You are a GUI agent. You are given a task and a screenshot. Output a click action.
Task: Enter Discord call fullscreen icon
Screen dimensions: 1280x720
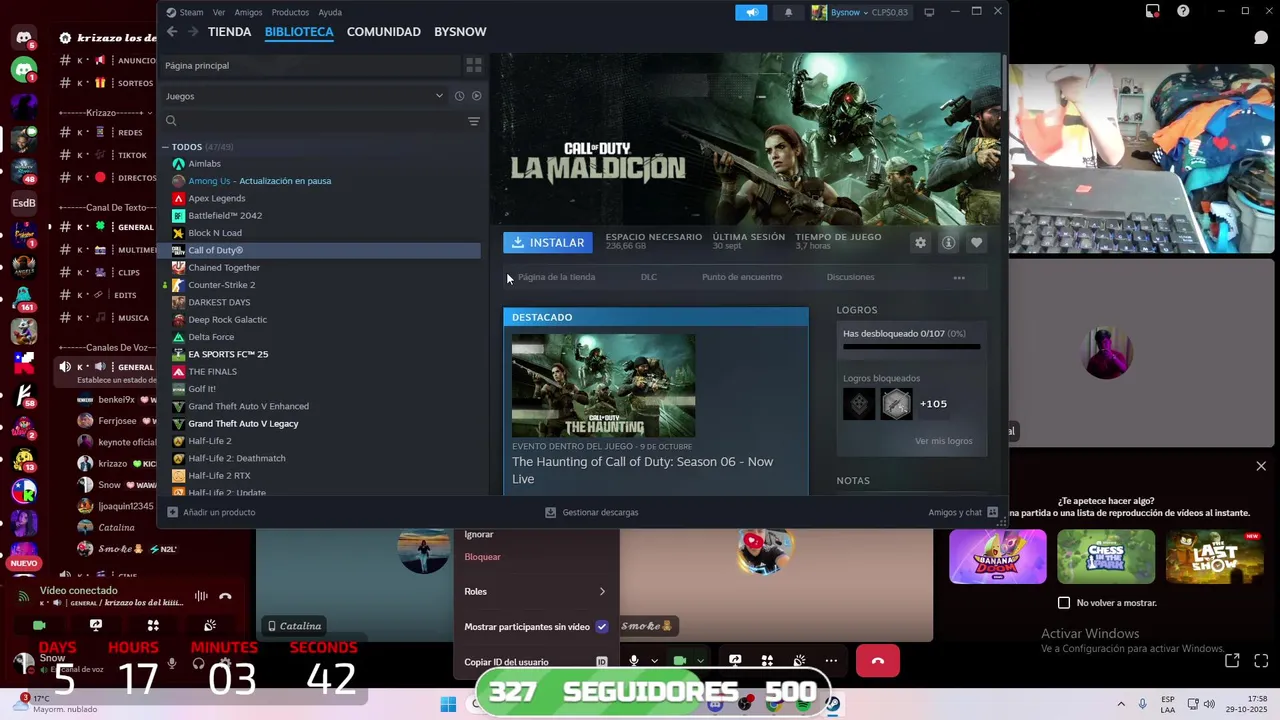pyautogui.click(x=1261, y=660)
